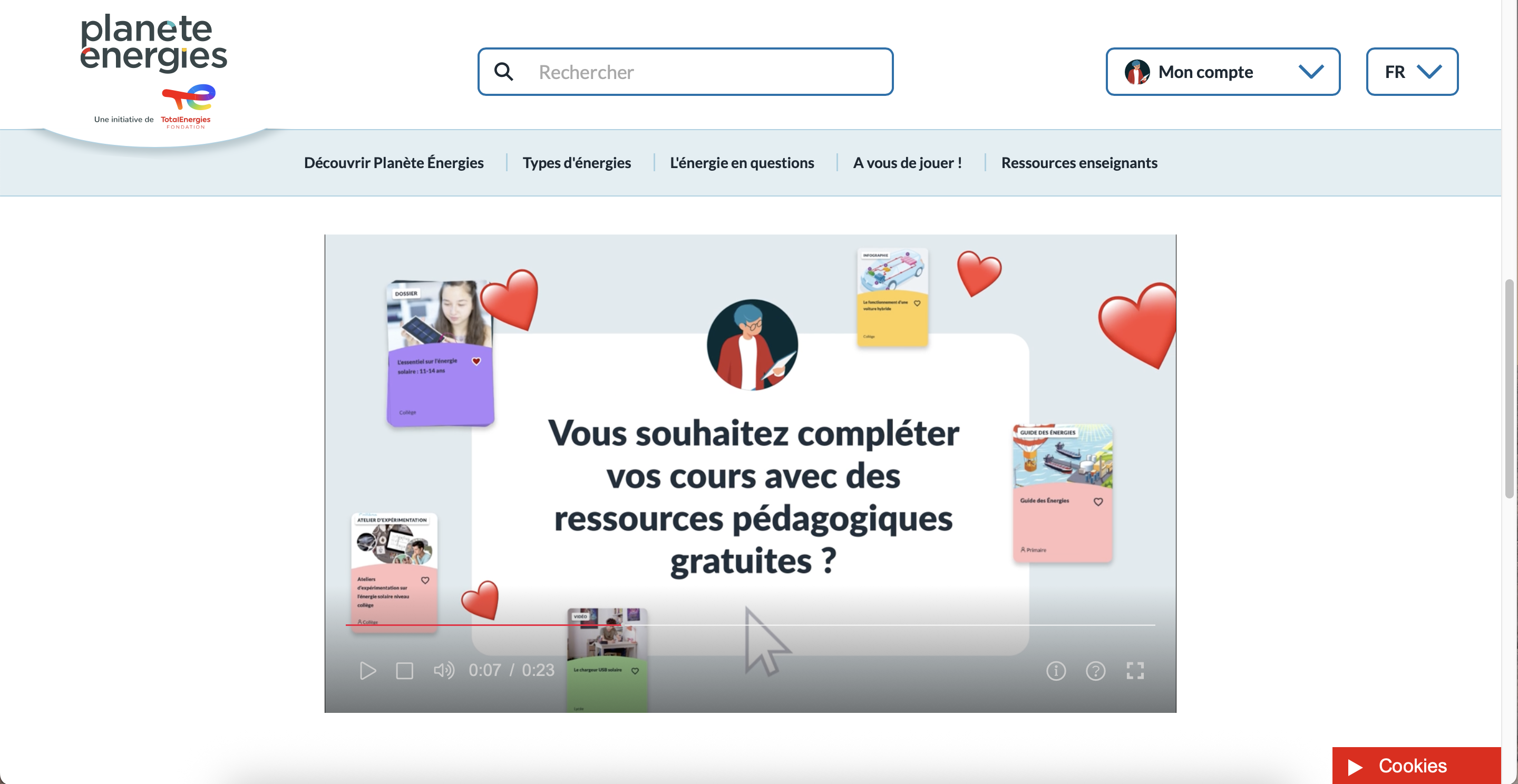Click the video play button
The image size is (1518, 784).
coord(368,670)
